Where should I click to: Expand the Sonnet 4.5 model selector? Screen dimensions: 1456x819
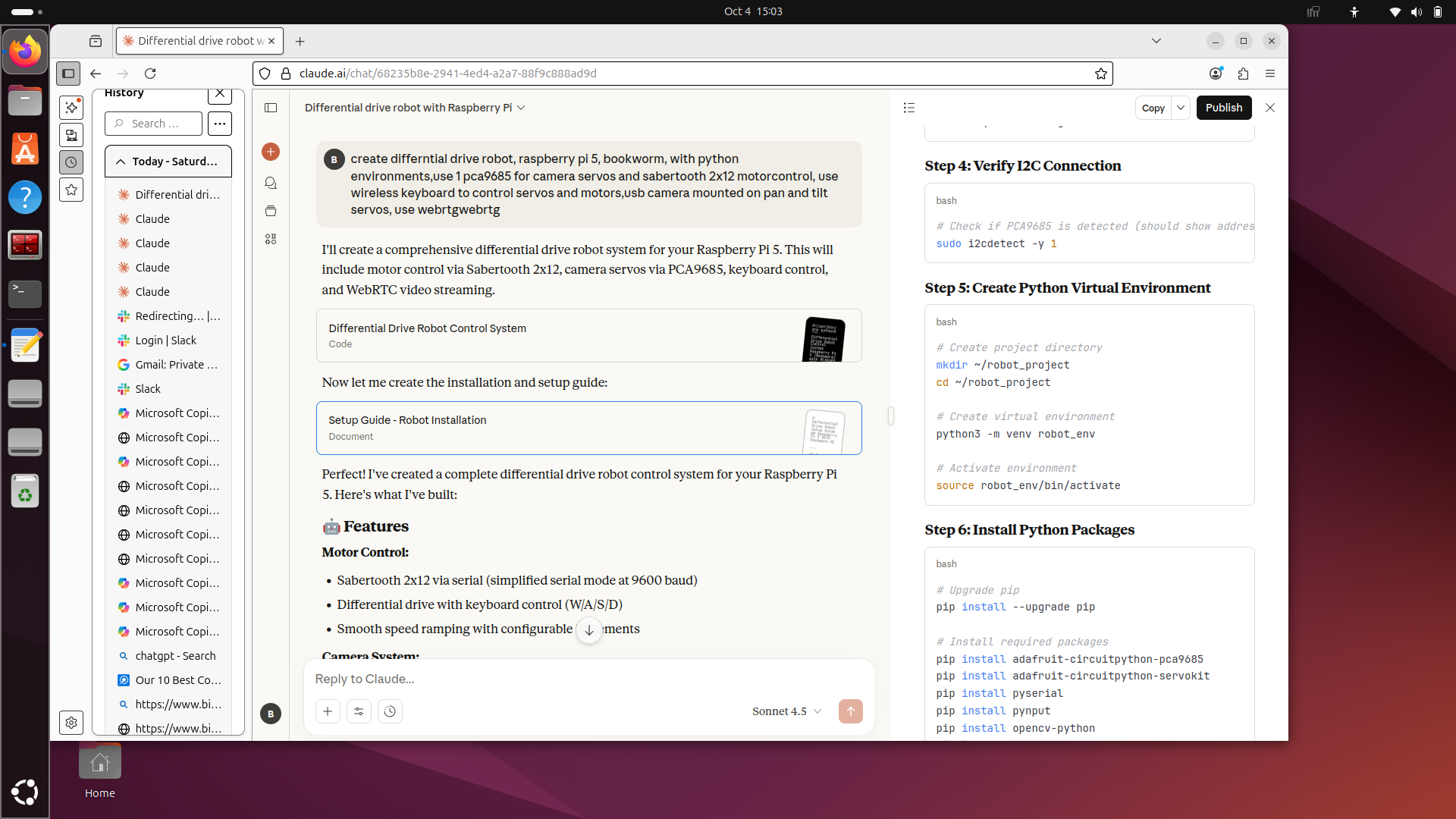point(786,711)
